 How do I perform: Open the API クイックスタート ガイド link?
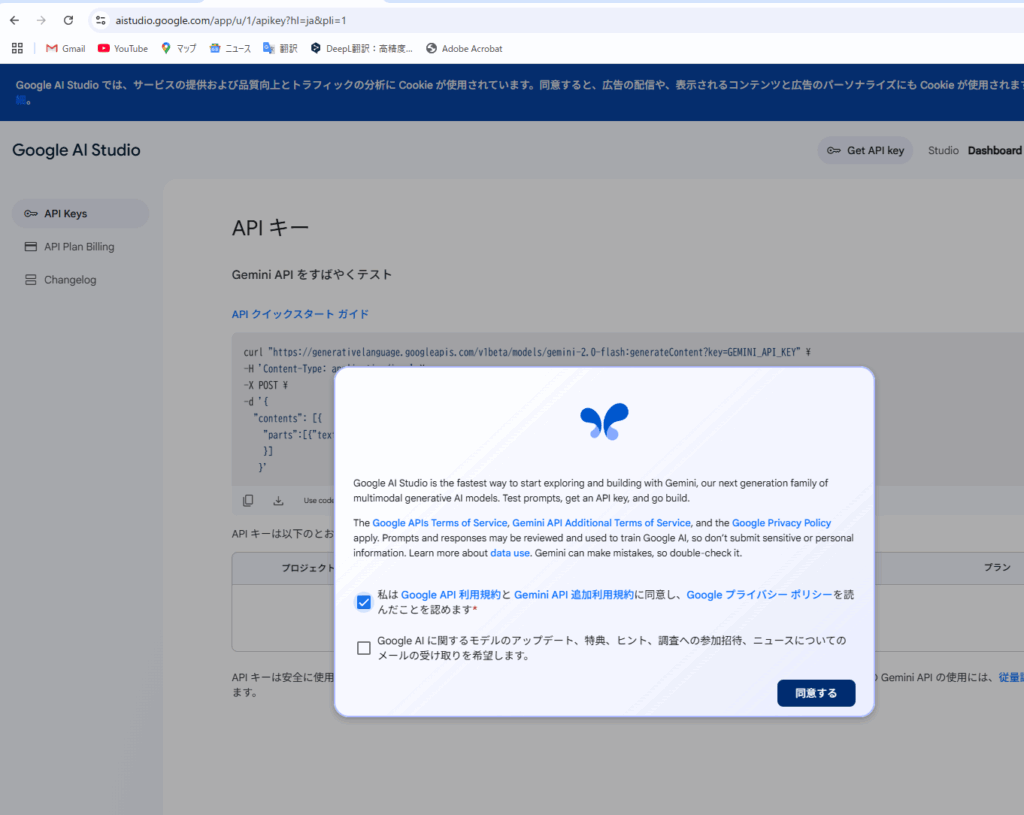[x=300, y=314]
